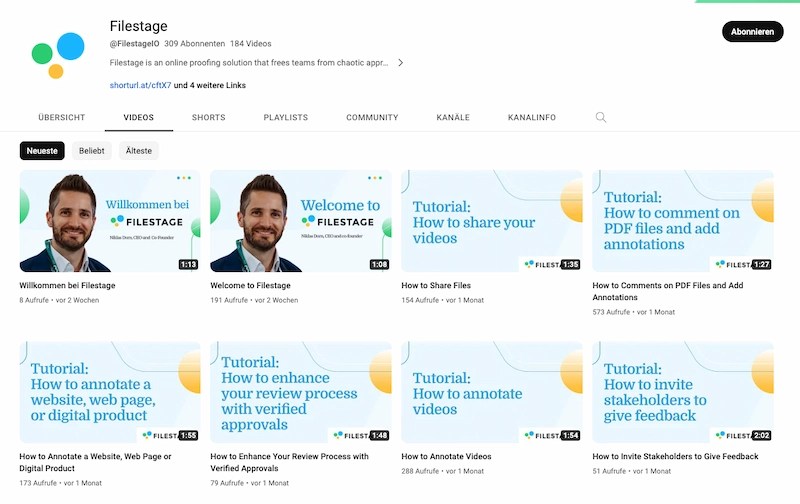The image size is (800, 504).
Task: Click the channel description text
Action: coord(249,63)
